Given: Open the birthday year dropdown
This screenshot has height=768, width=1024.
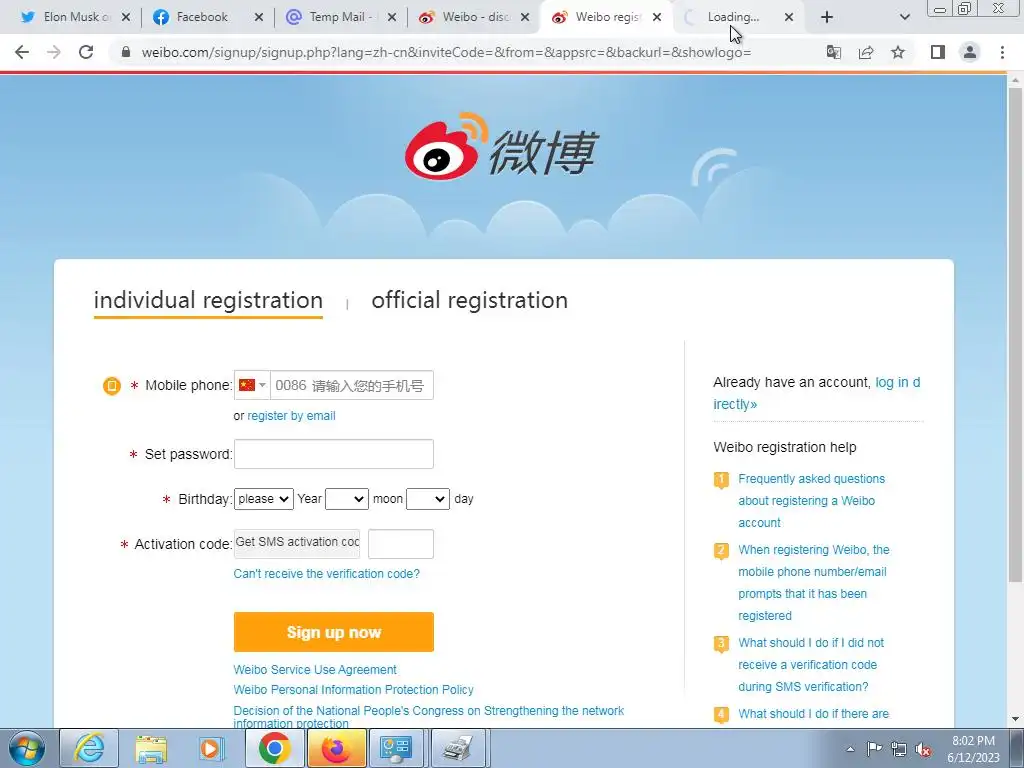Looking at the screenshot, I should [264, 499].
